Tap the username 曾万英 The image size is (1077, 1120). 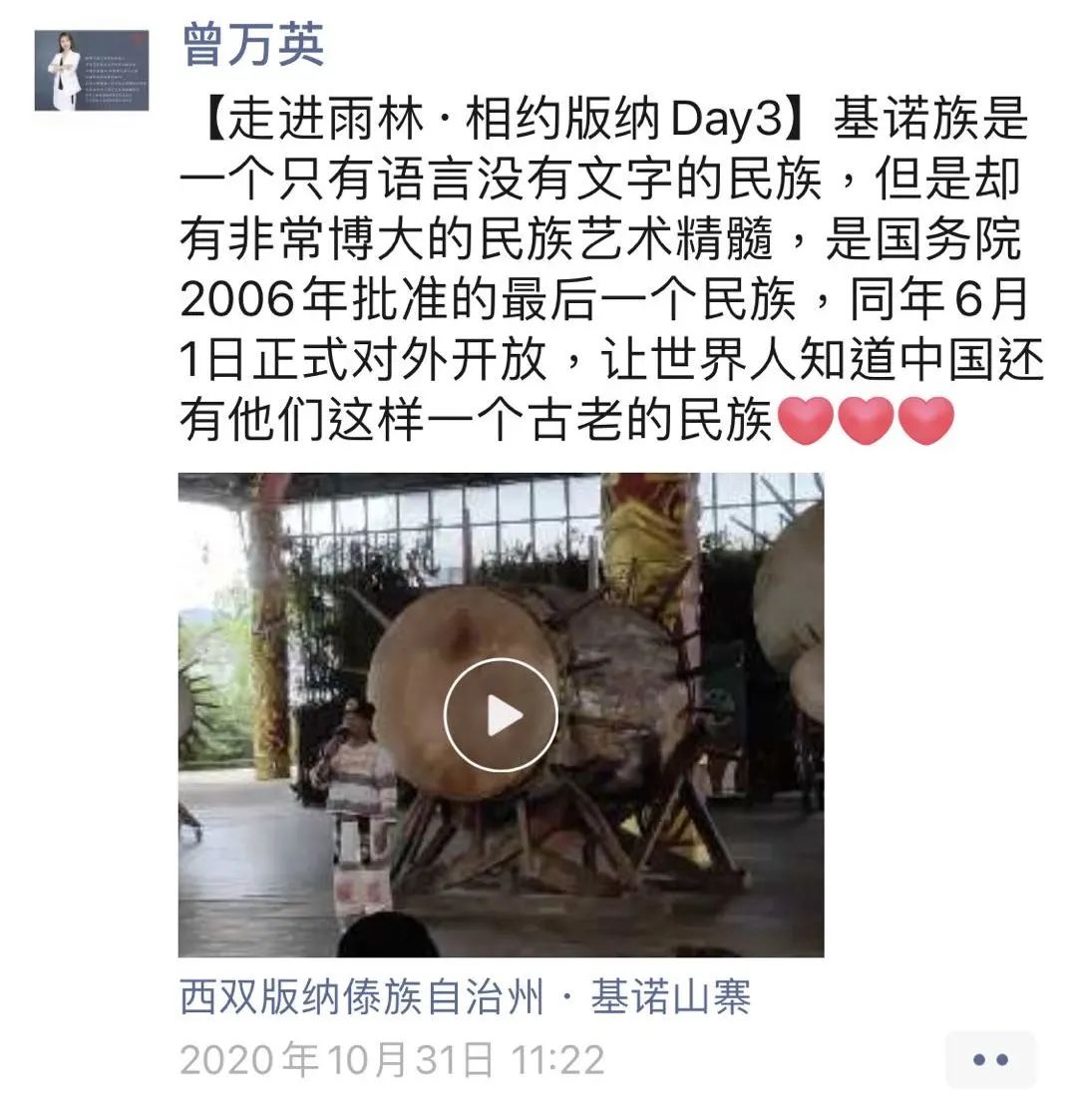point(253,44)
